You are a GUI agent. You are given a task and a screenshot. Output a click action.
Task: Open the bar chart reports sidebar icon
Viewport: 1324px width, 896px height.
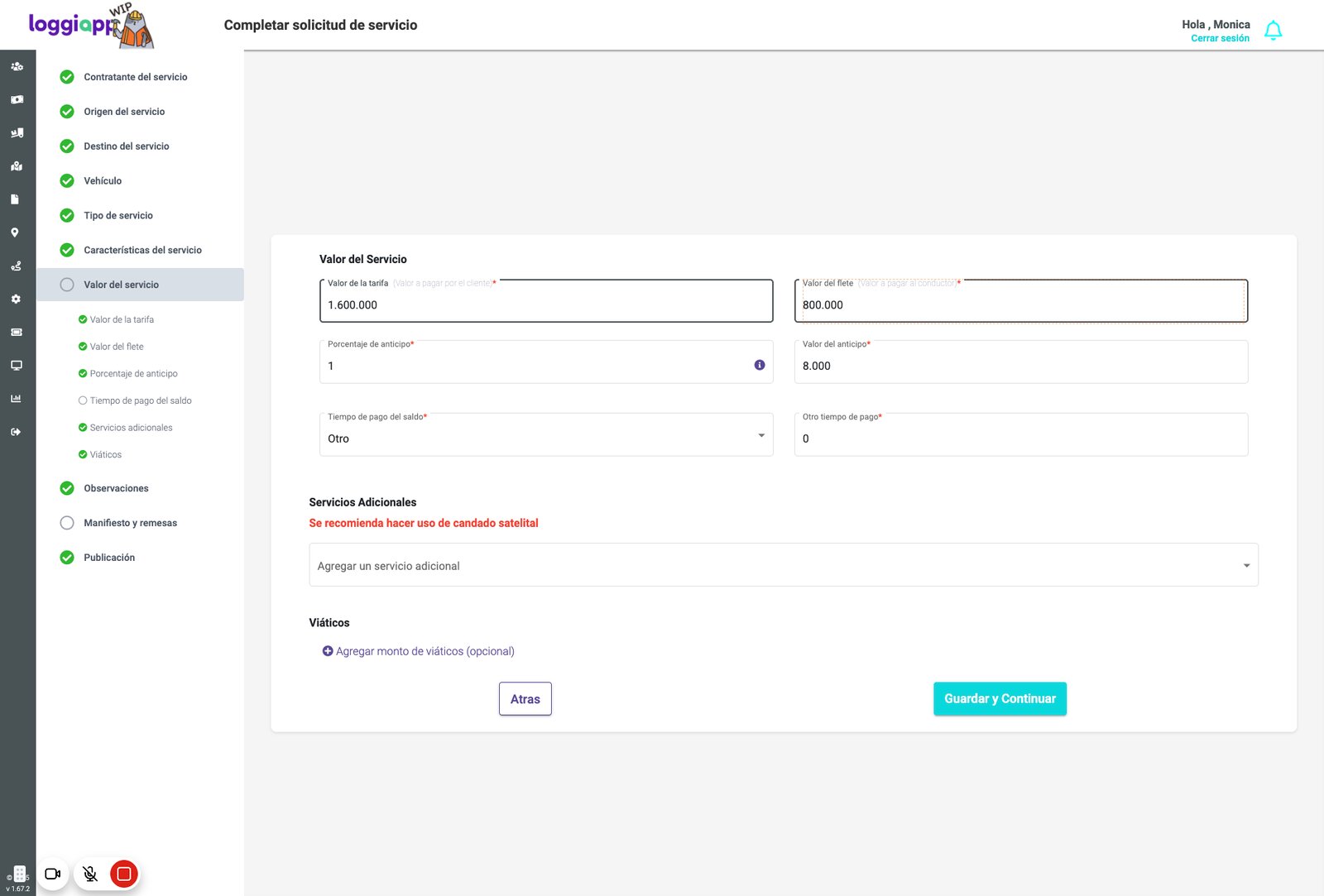[x=16, y=398]
